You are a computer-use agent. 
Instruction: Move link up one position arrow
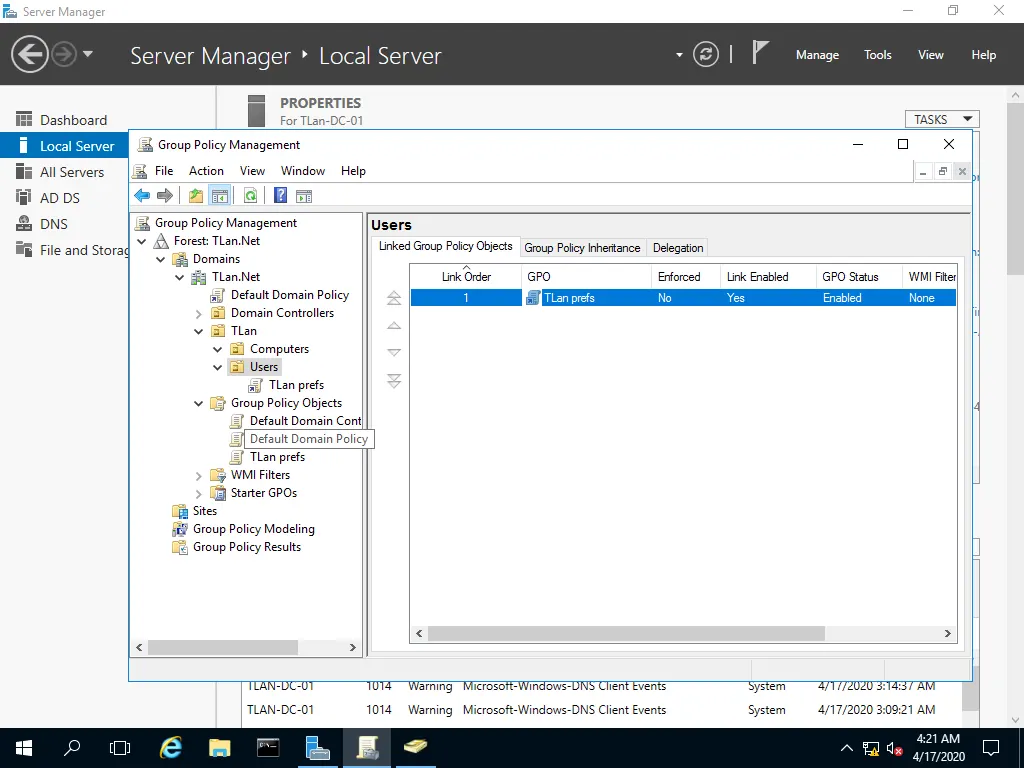394,325
